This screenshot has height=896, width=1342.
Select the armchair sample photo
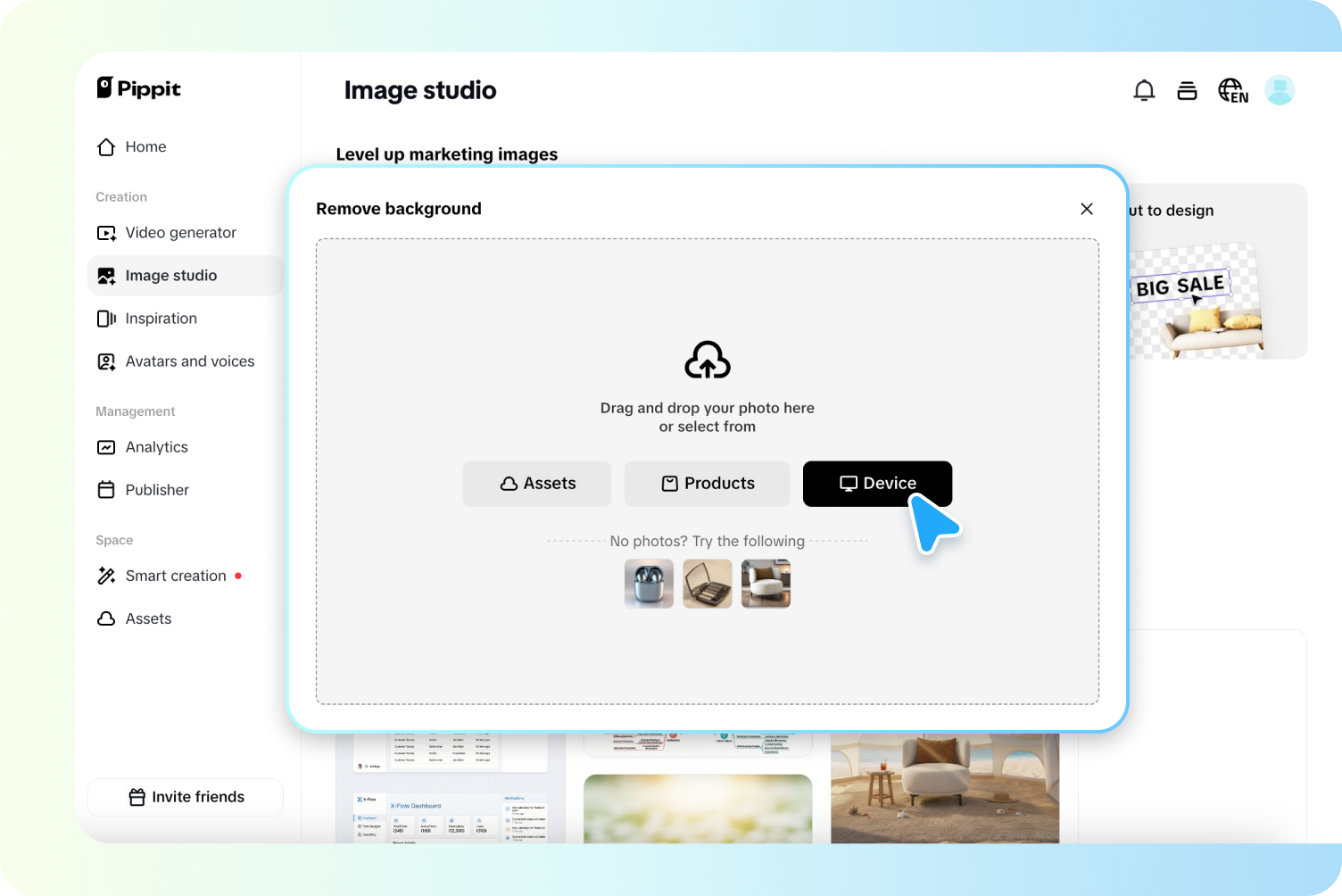[x=766, y=584]
